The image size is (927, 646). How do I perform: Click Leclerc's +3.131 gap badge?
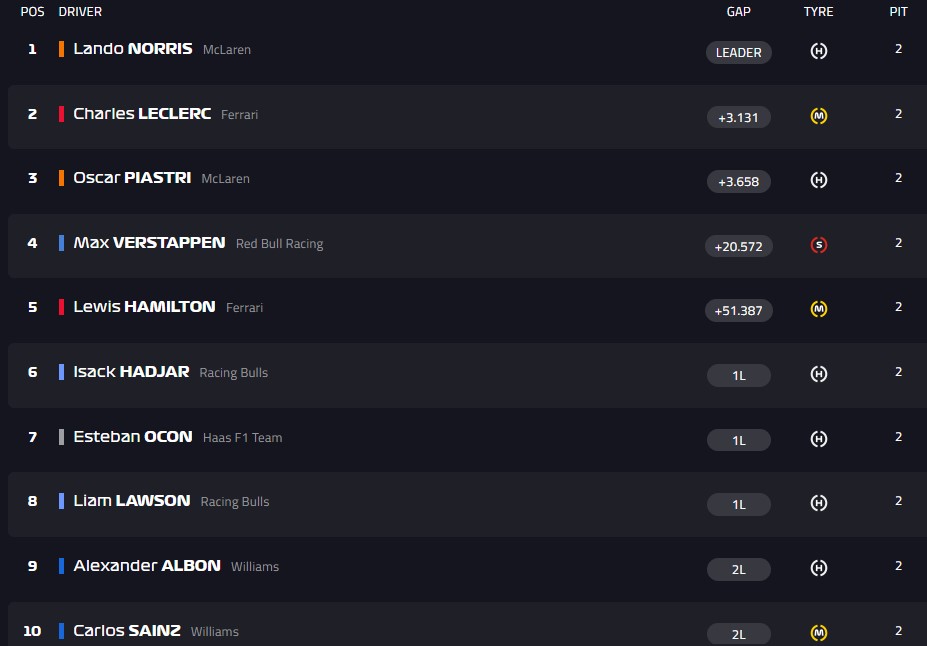[738, 117]
